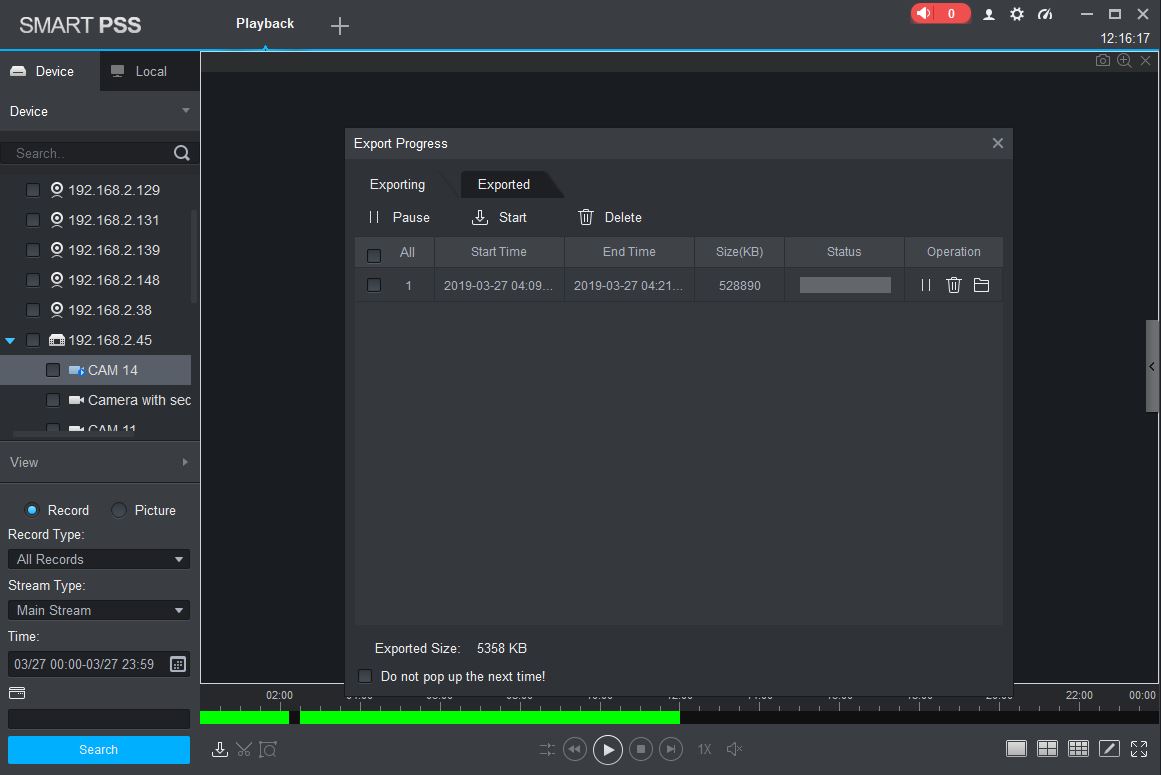
Task: Open custom layout edit icon
Action: (x=1109, y=748)
